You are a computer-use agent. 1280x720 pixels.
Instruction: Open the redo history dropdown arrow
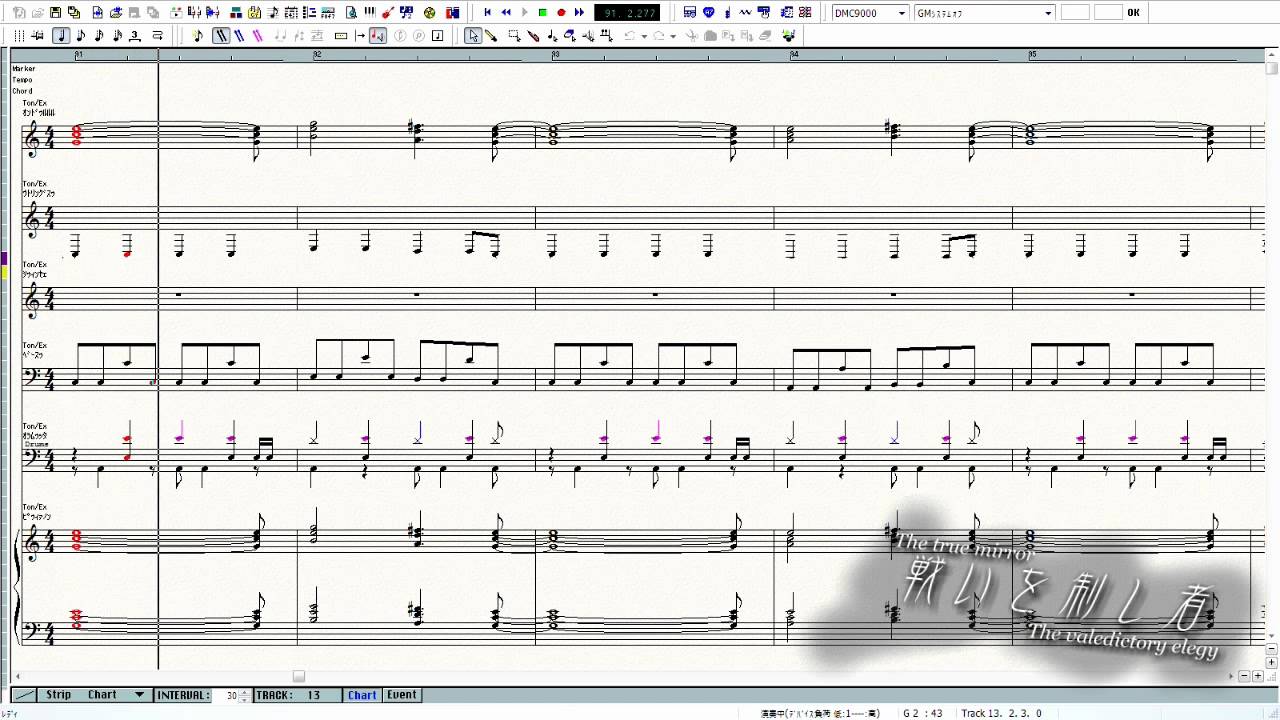pyautogui.click(x=673, y=36)
